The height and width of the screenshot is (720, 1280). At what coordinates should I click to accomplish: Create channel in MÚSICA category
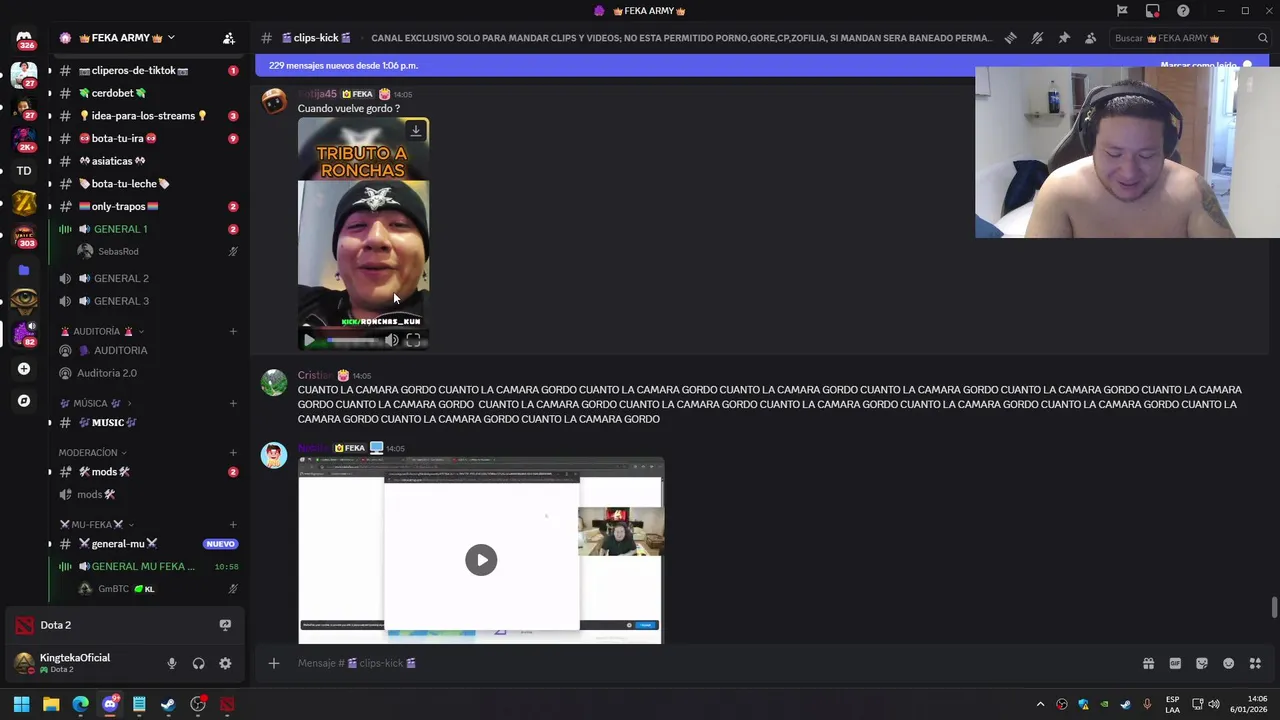[233, 403]
